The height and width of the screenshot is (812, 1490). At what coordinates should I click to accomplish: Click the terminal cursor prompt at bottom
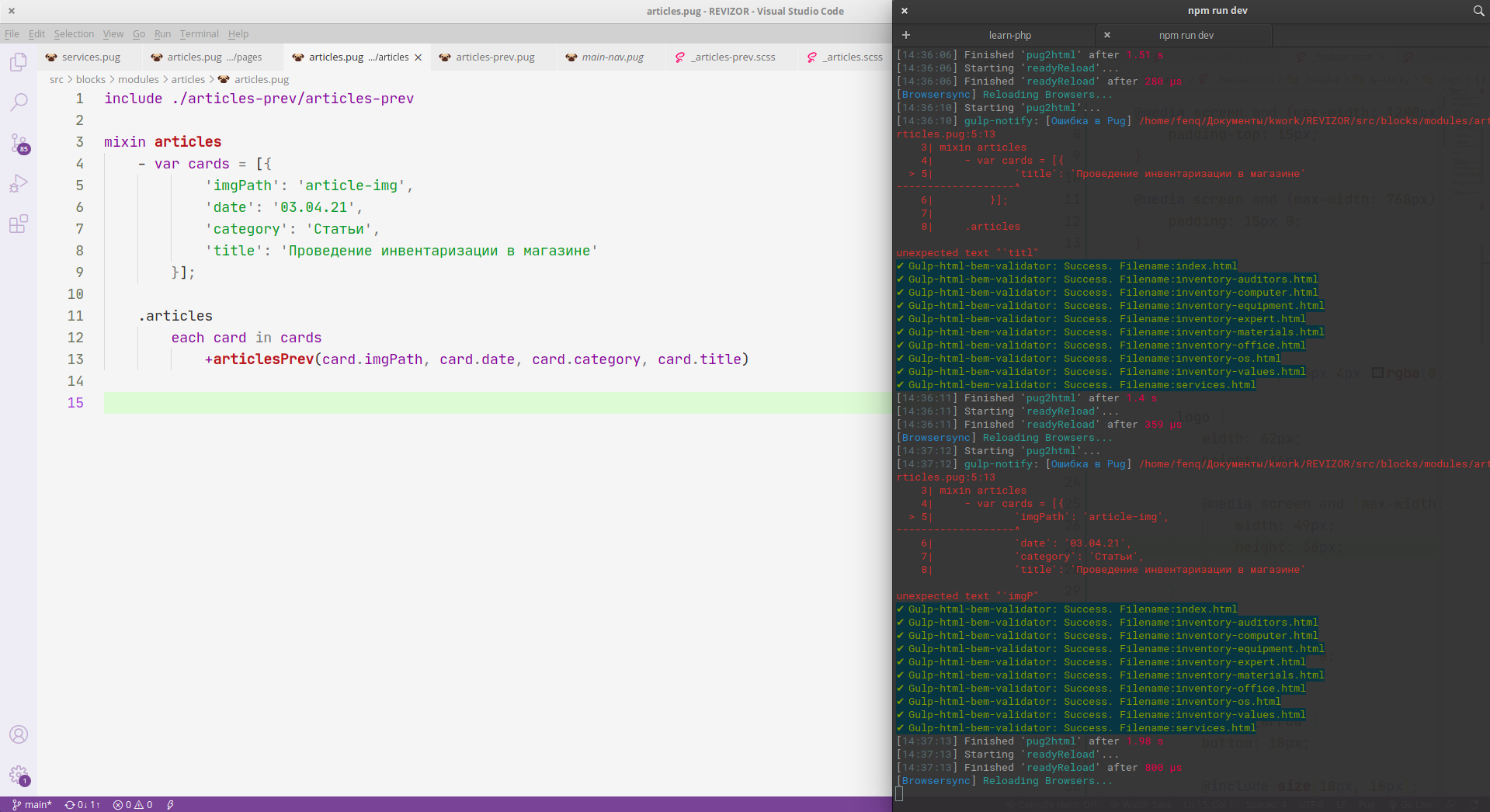tap(899, 793)
